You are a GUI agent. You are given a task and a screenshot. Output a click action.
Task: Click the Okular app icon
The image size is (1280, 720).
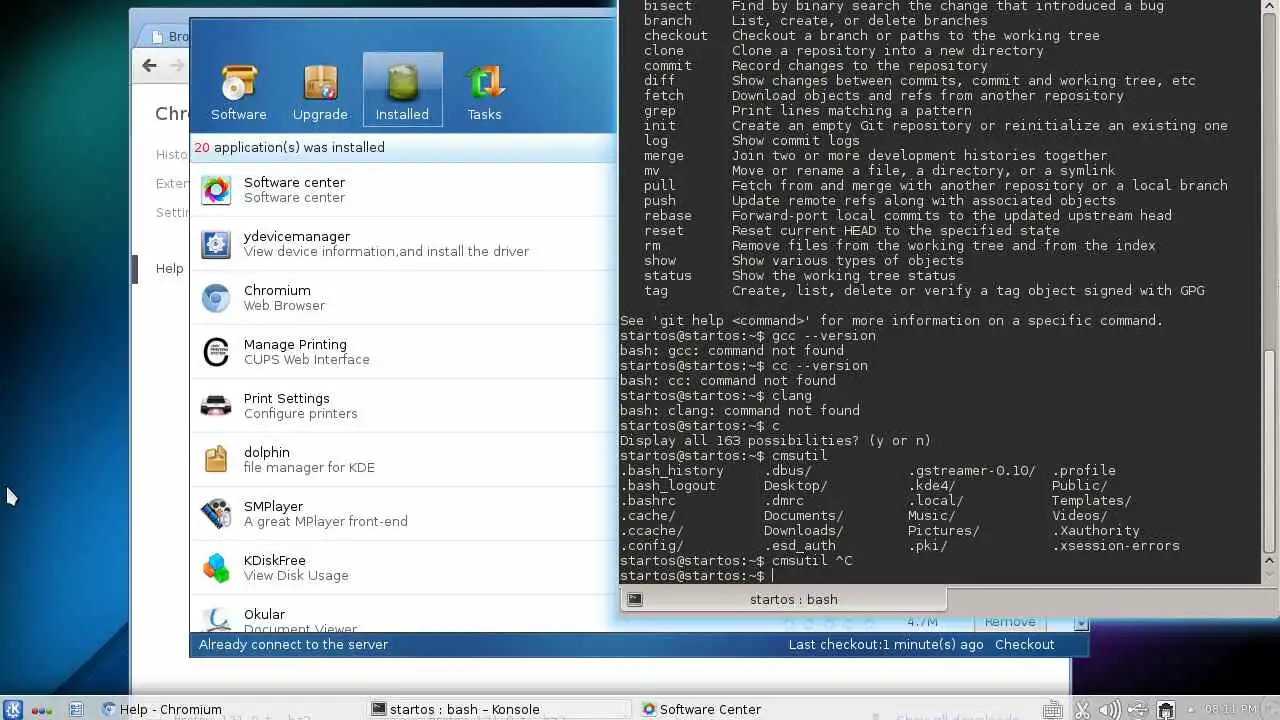[x=216, y=620]
